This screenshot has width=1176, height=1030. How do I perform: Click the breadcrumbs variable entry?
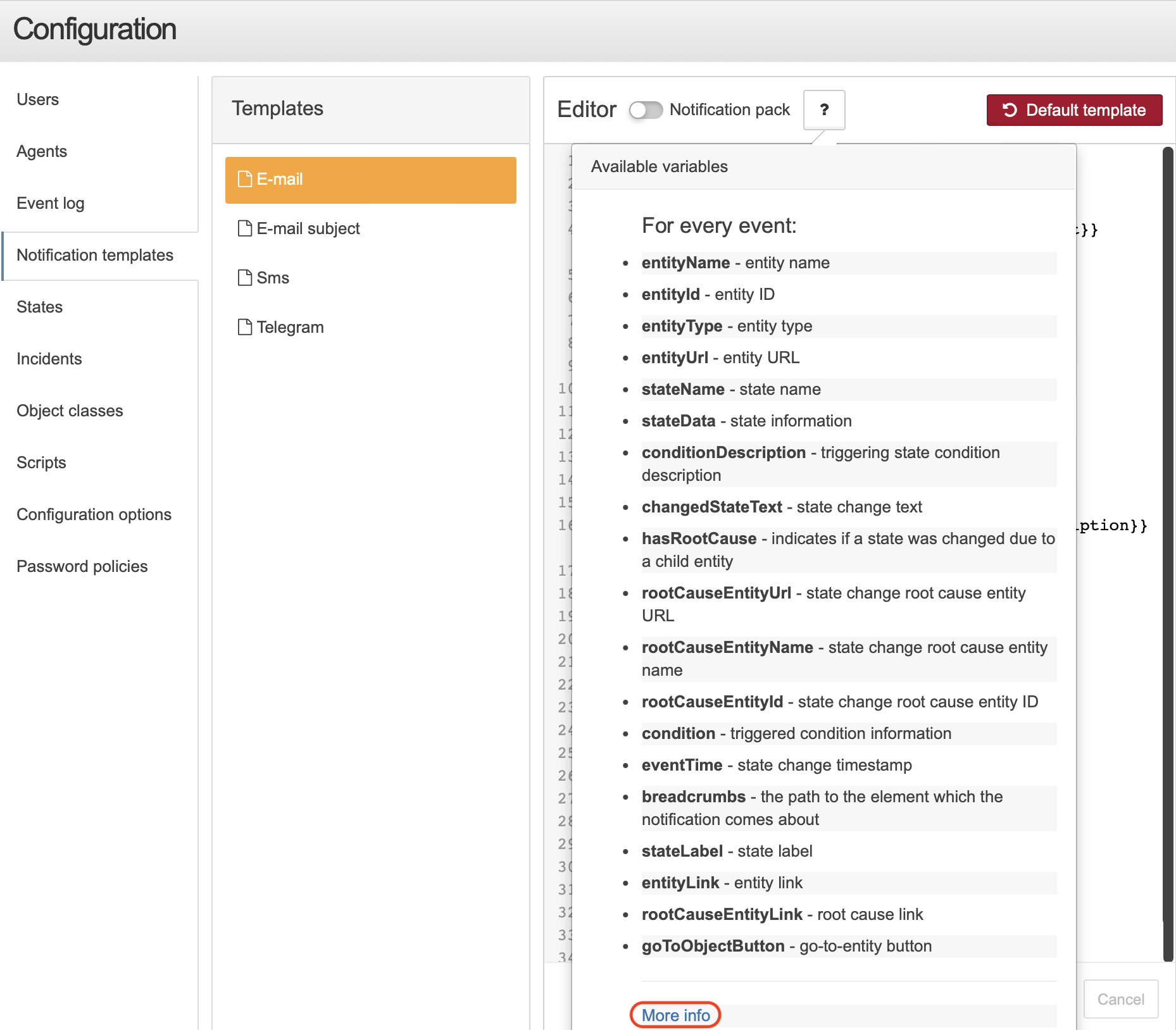coord(849,809)
